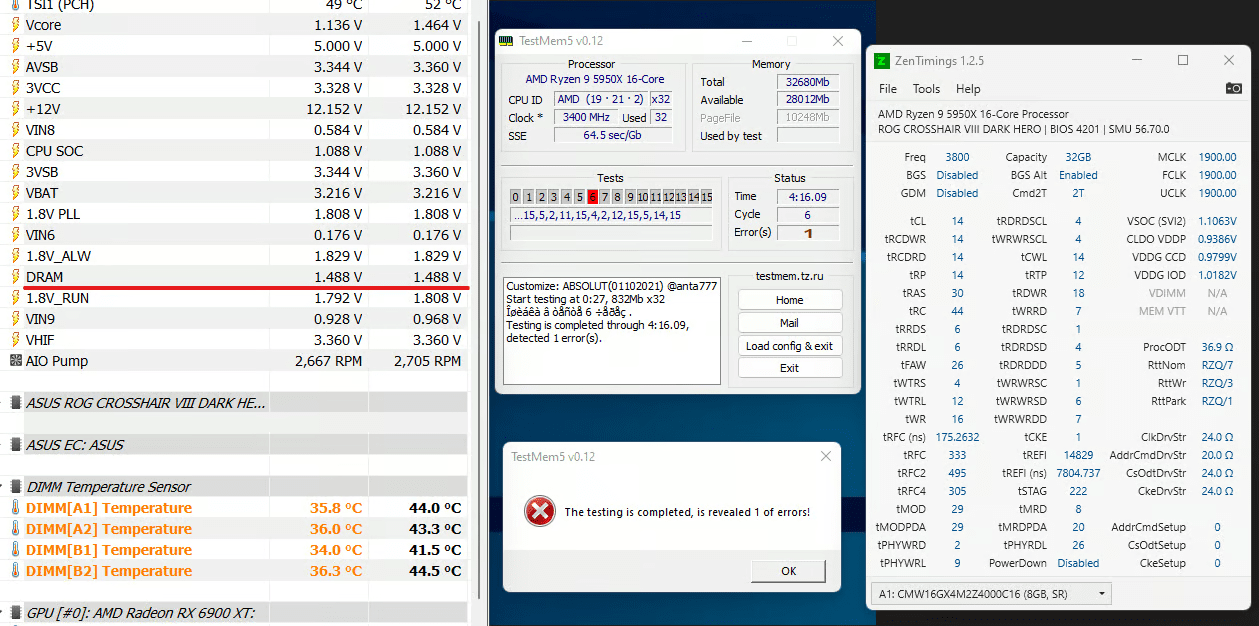This screenshot has height=626, width=1259.
Task: Click the thermometer icon for DIMM[B1] Temperature
Action: click(x=15, y=550)
